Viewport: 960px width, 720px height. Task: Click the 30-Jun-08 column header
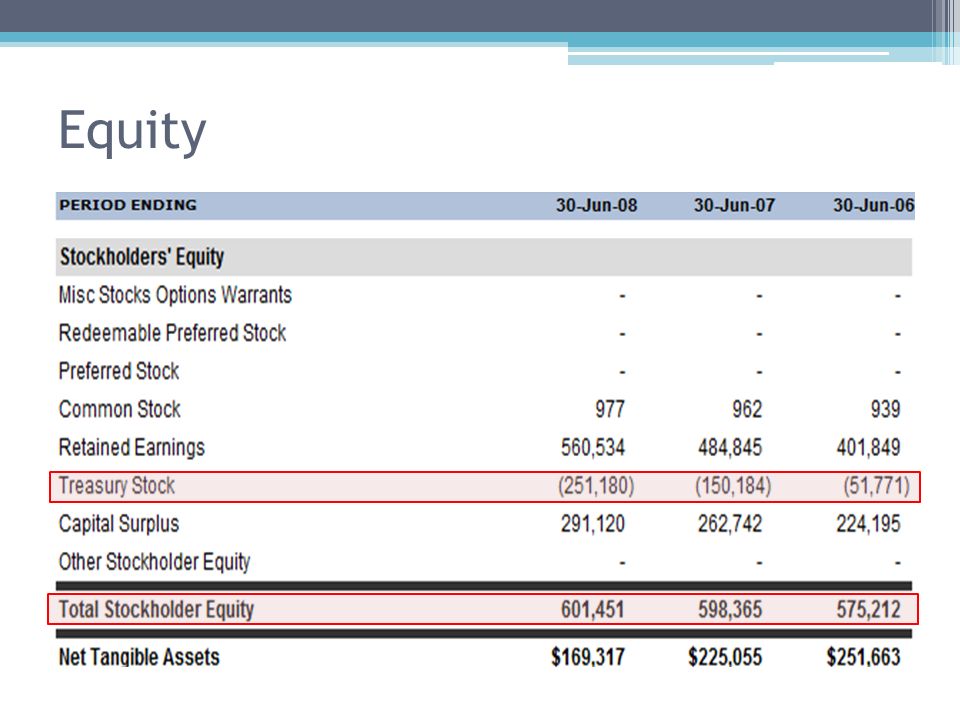click(x=596, y=205)
